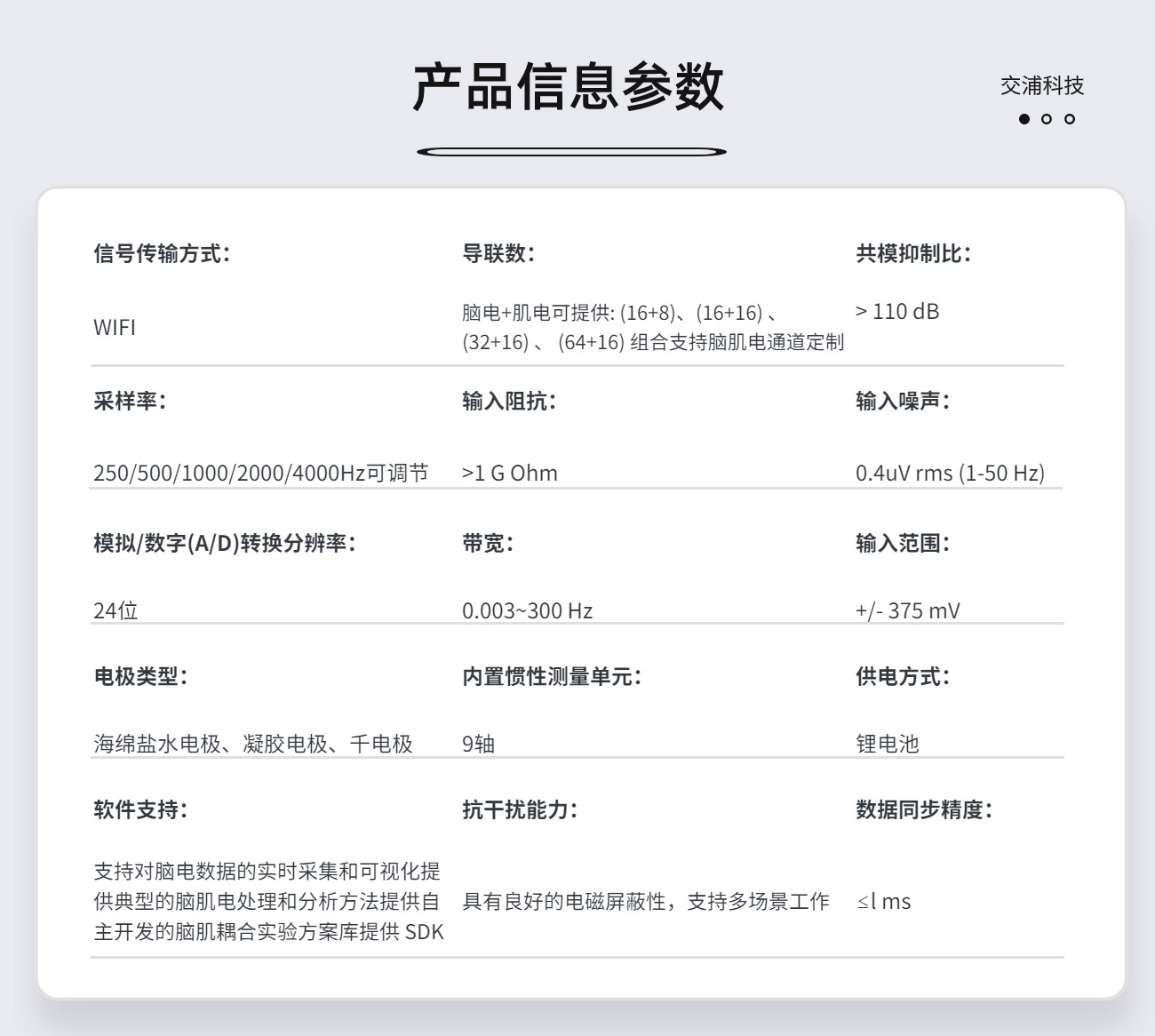Click the 共模抑制比 heading
The width and height of the screenshot is (1155, 1036).
(x=913, y=253)
